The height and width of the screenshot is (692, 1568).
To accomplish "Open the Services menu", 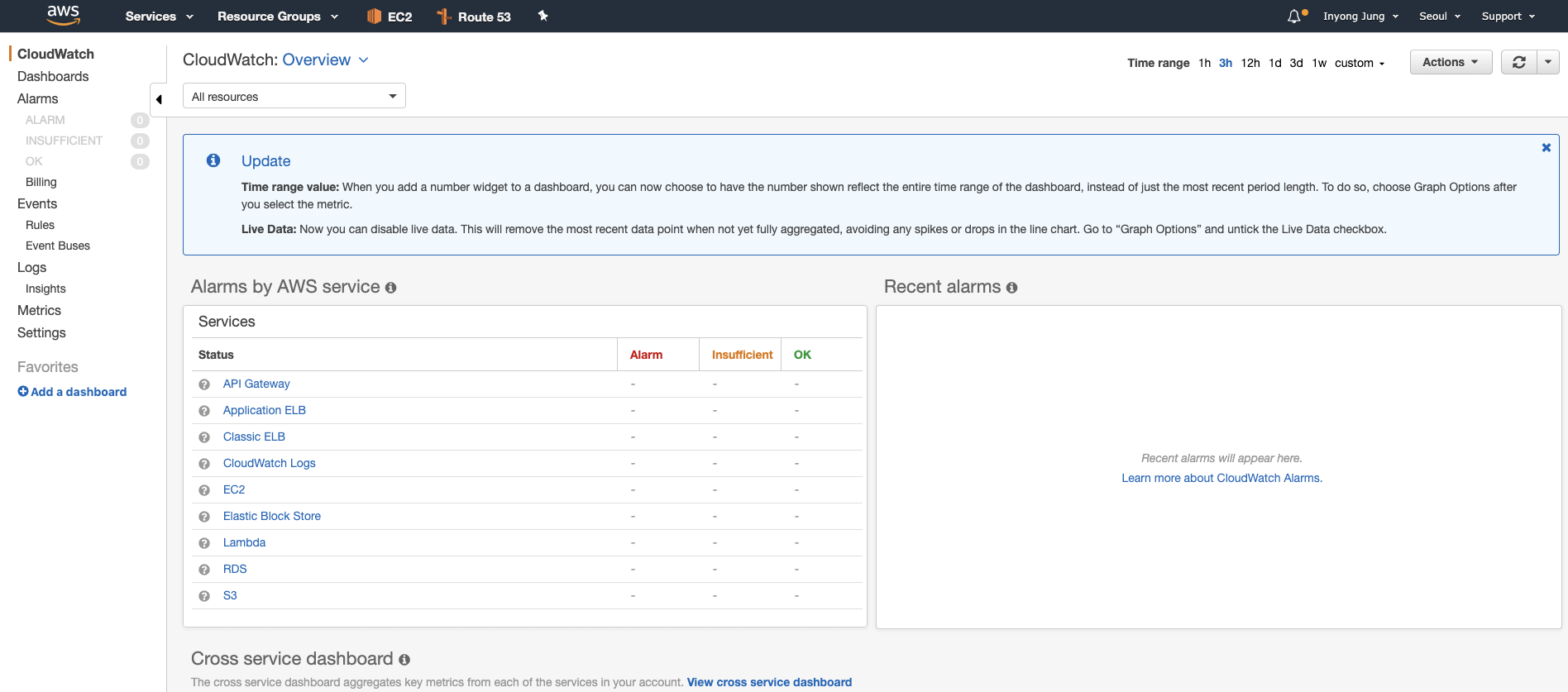I will coord(159,17).
